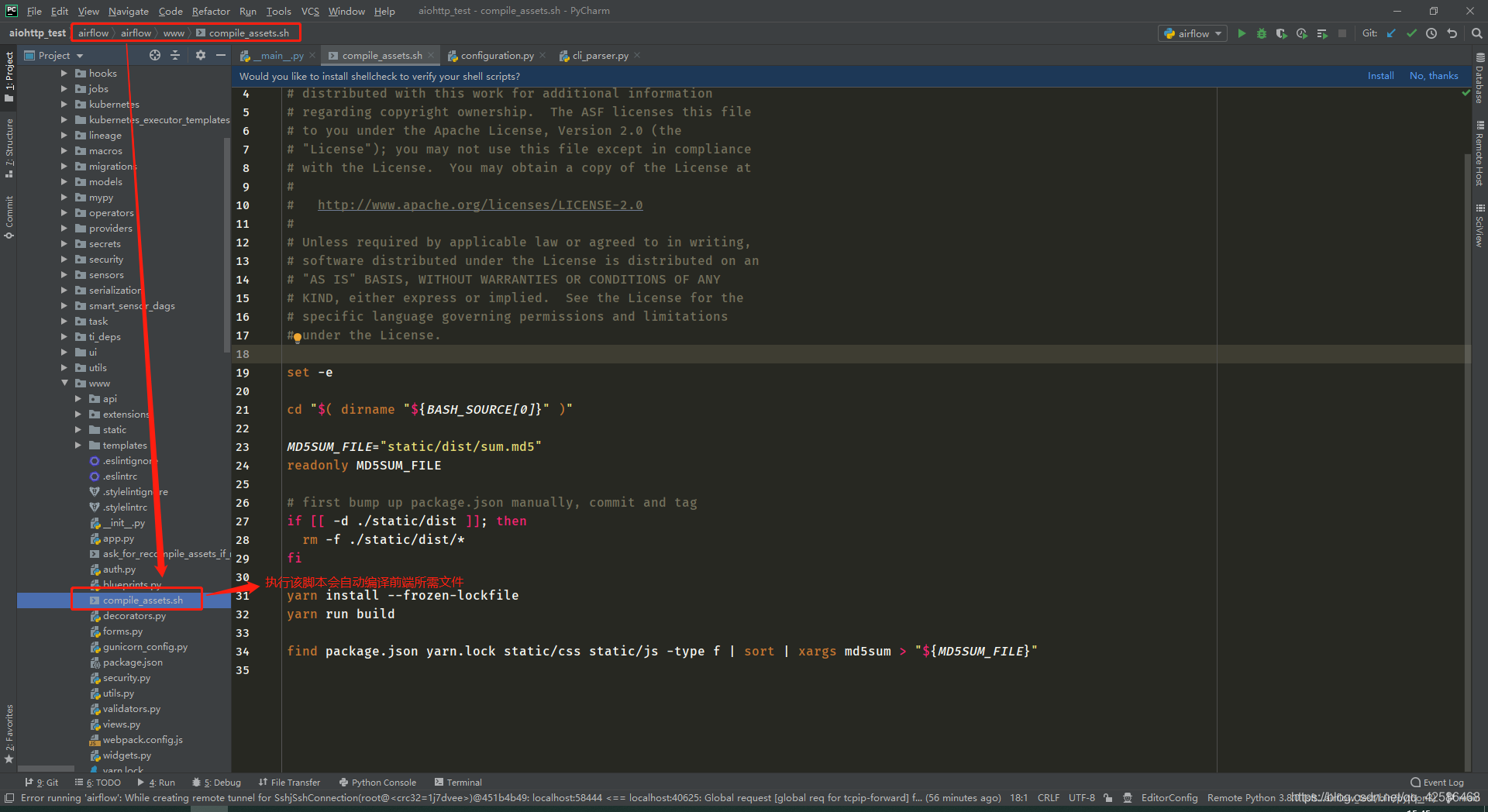
Task: Open the Event Log
Action: 1438,783
